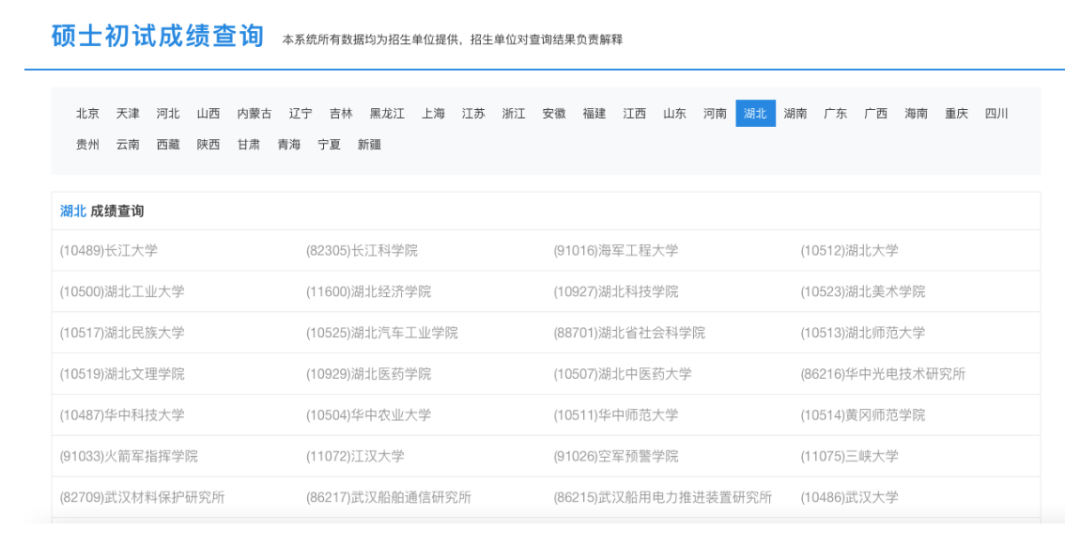Click (10523)湖北美术学院 link

[862, 292]
